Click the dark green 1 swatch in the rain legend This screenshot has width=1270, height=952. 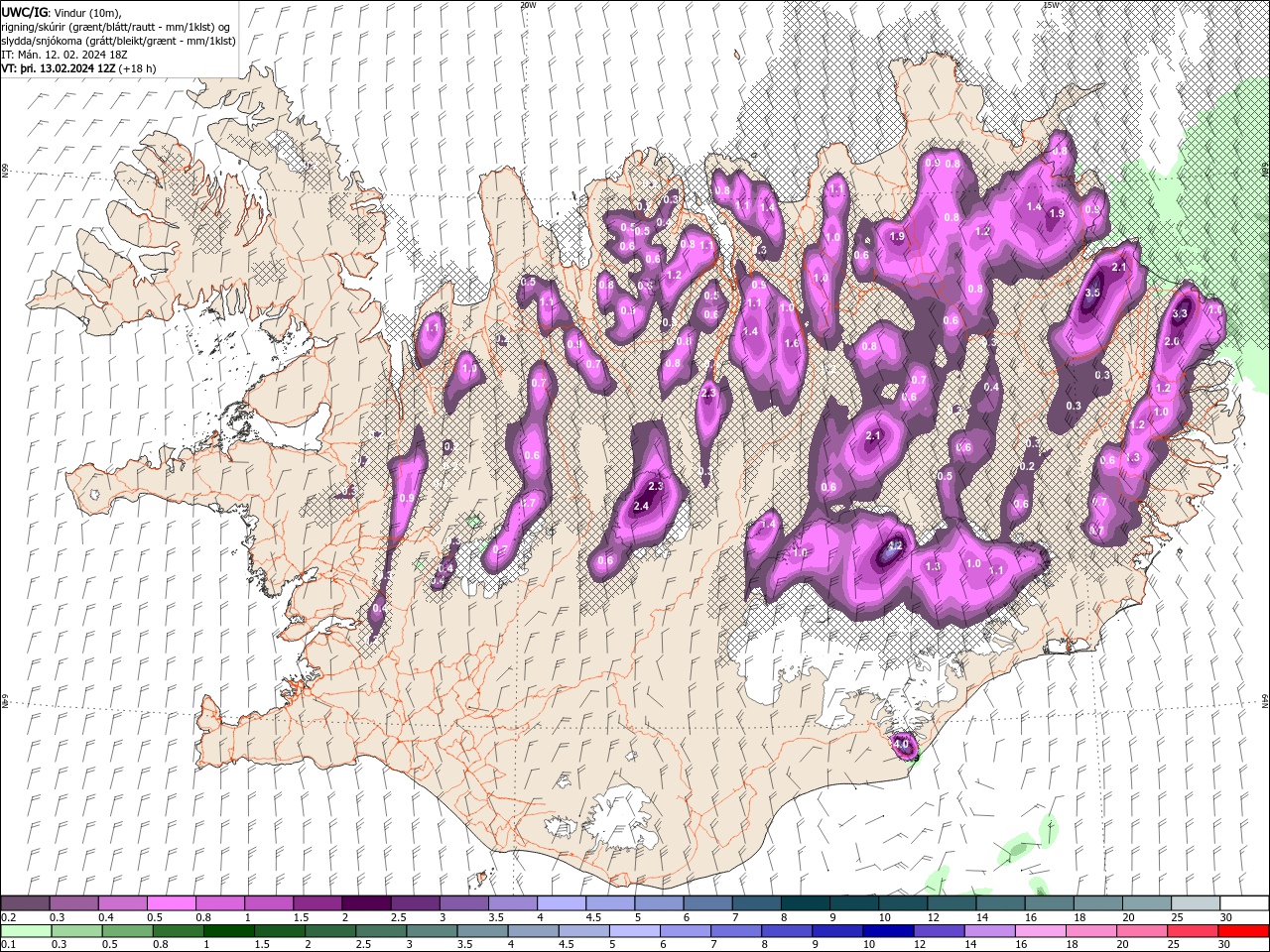pos(228,931)
